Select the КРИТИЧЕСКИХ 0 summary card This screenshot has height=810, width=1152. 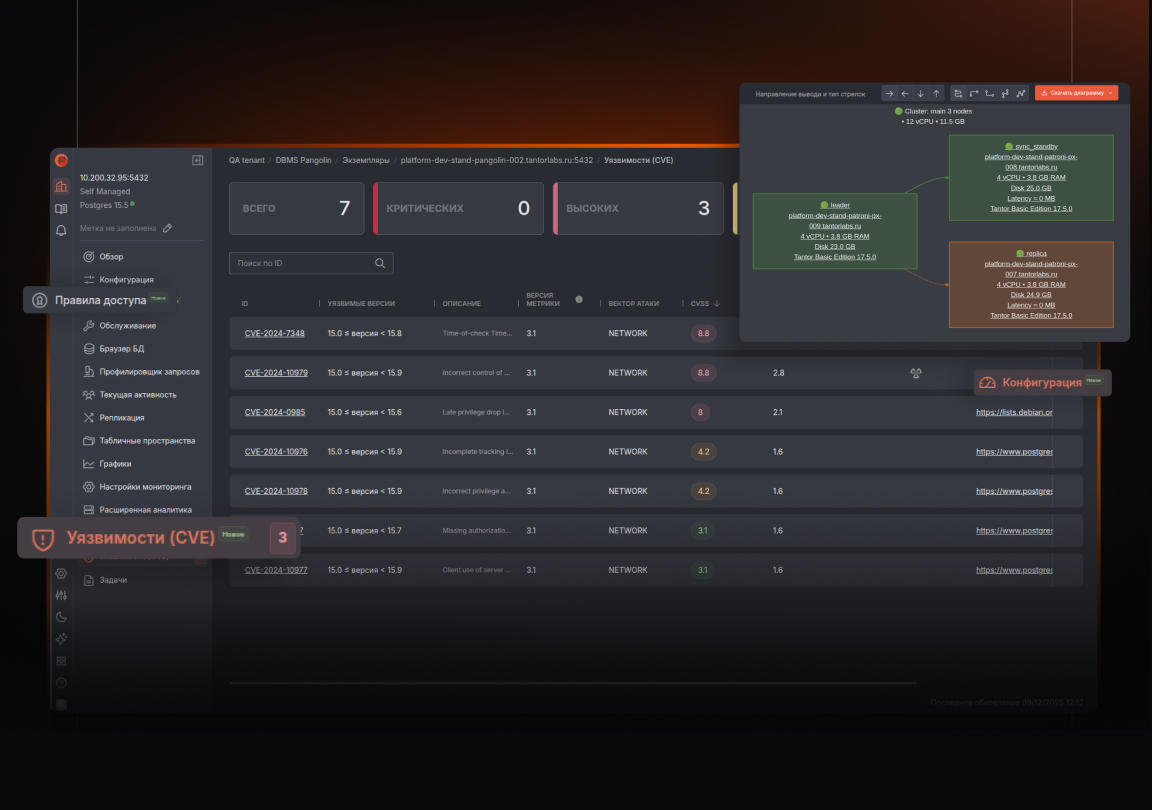tap(458, 209)
